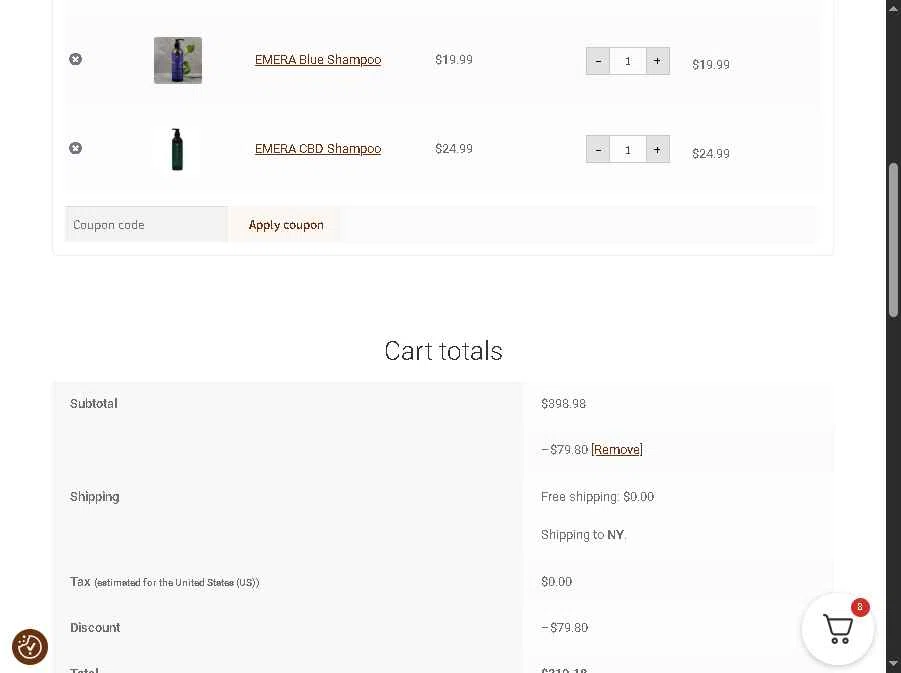Open EMERA CBD Shampoo product link
This screenshot has width=901, height=673.
(x=318, y=149)
